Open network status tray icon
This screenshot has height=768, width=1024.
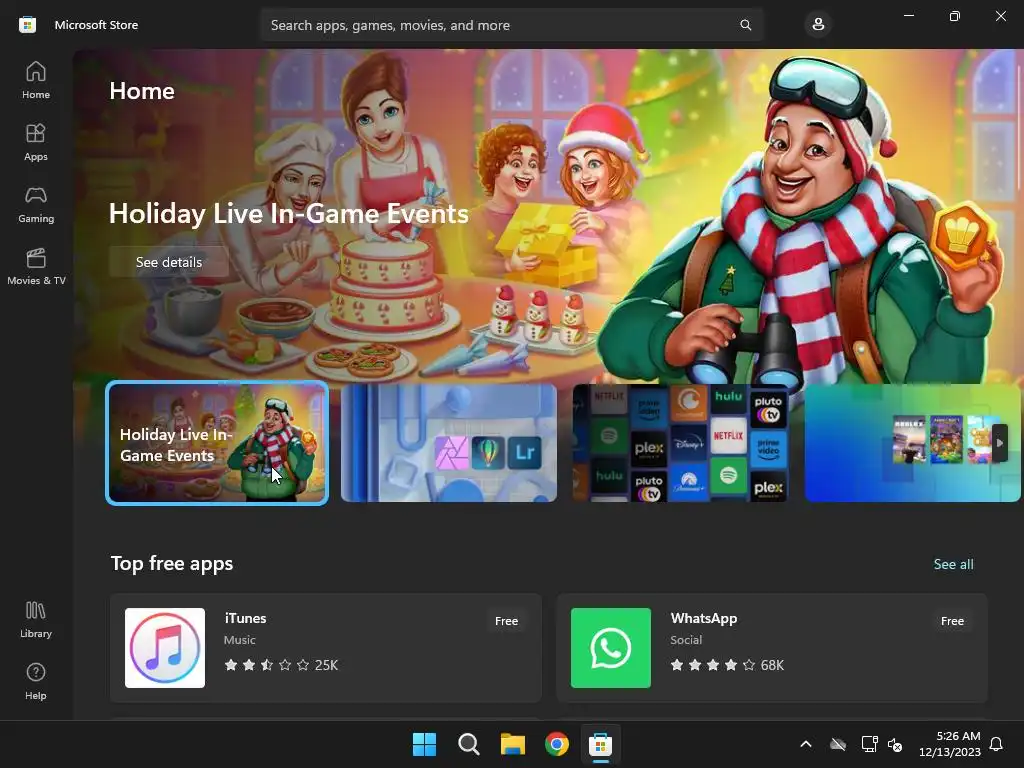pos(869,744)
